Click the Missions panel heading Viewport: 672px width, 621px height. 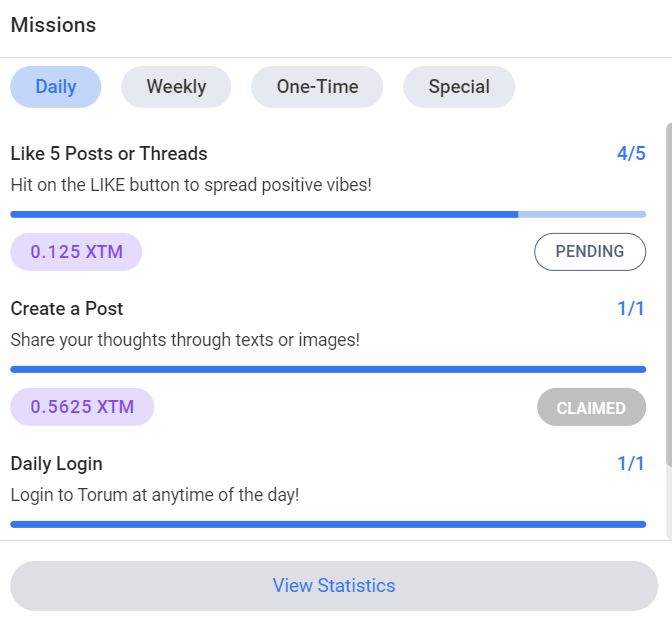(x=53, y=25)
